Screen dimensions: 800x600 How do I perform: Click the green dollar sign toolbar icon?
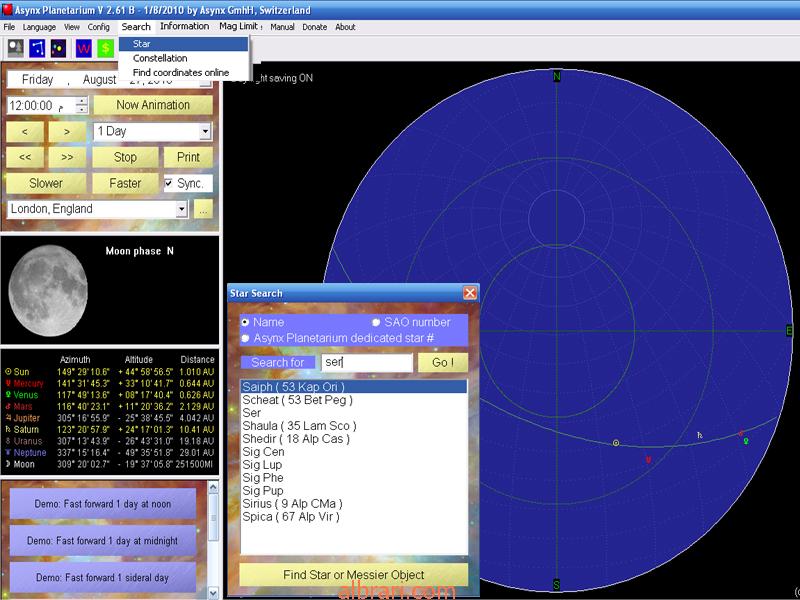106,48
